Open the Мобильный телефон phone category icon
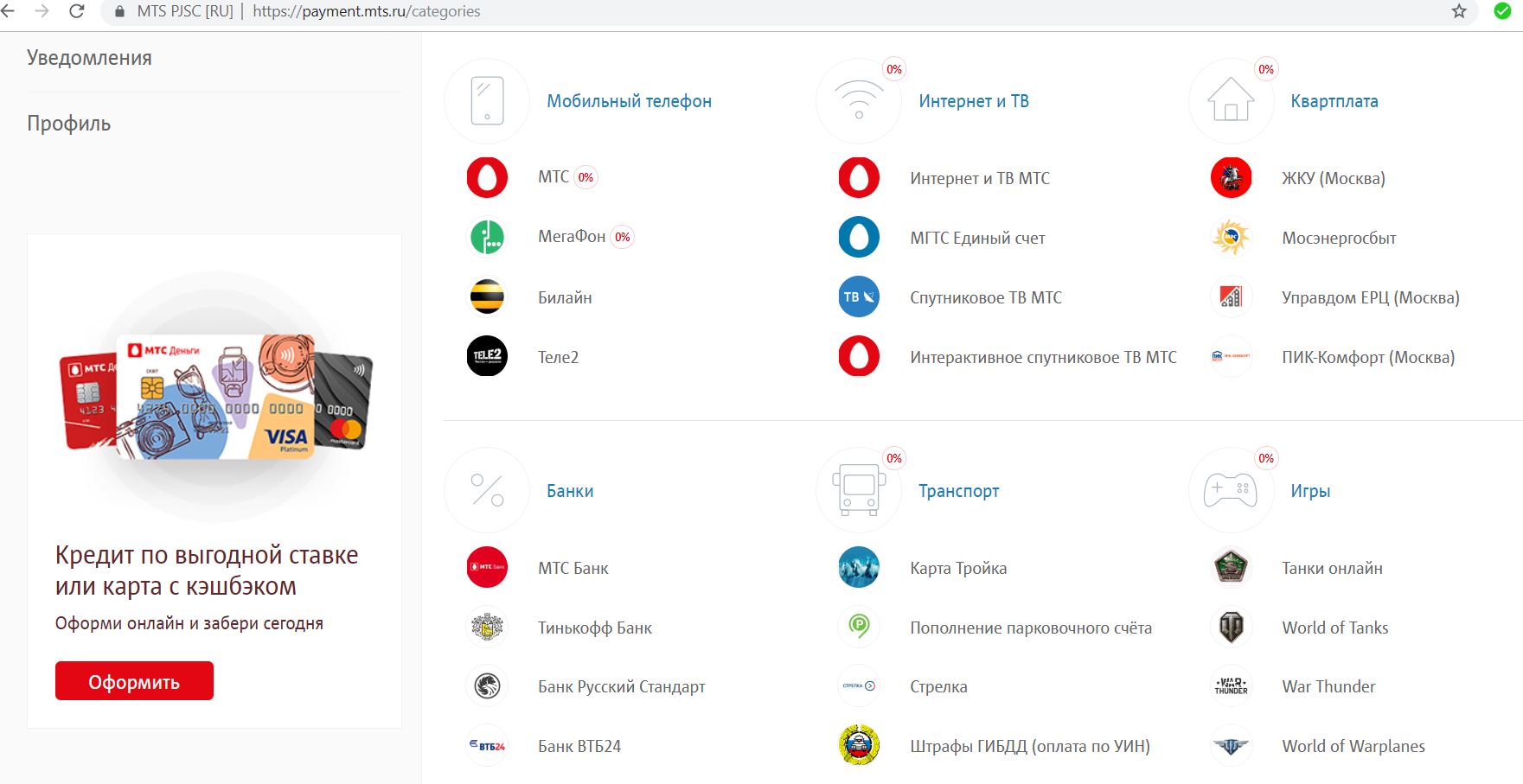 [487, 101]
